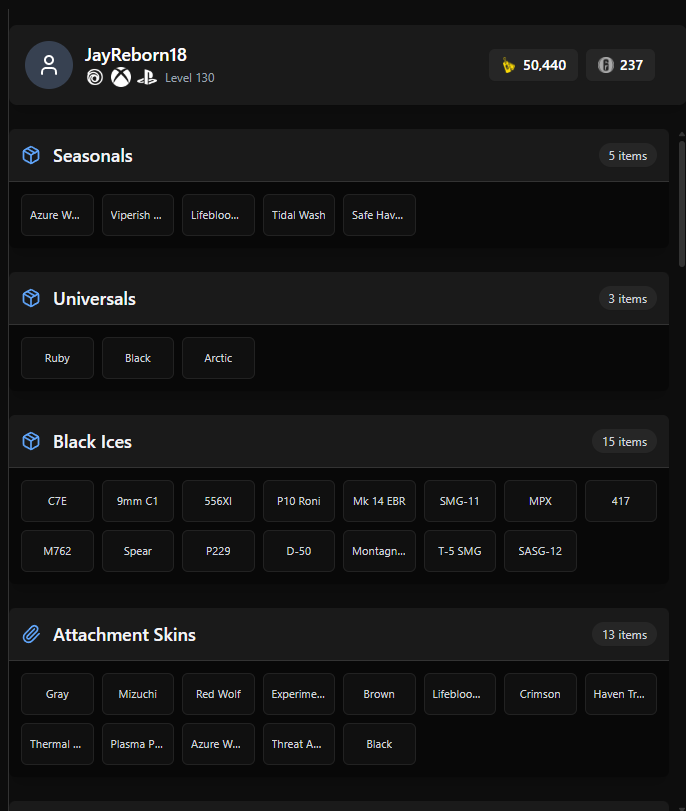
Task: Click the cube icon beside Black Ices
Action: click(31, 441)
